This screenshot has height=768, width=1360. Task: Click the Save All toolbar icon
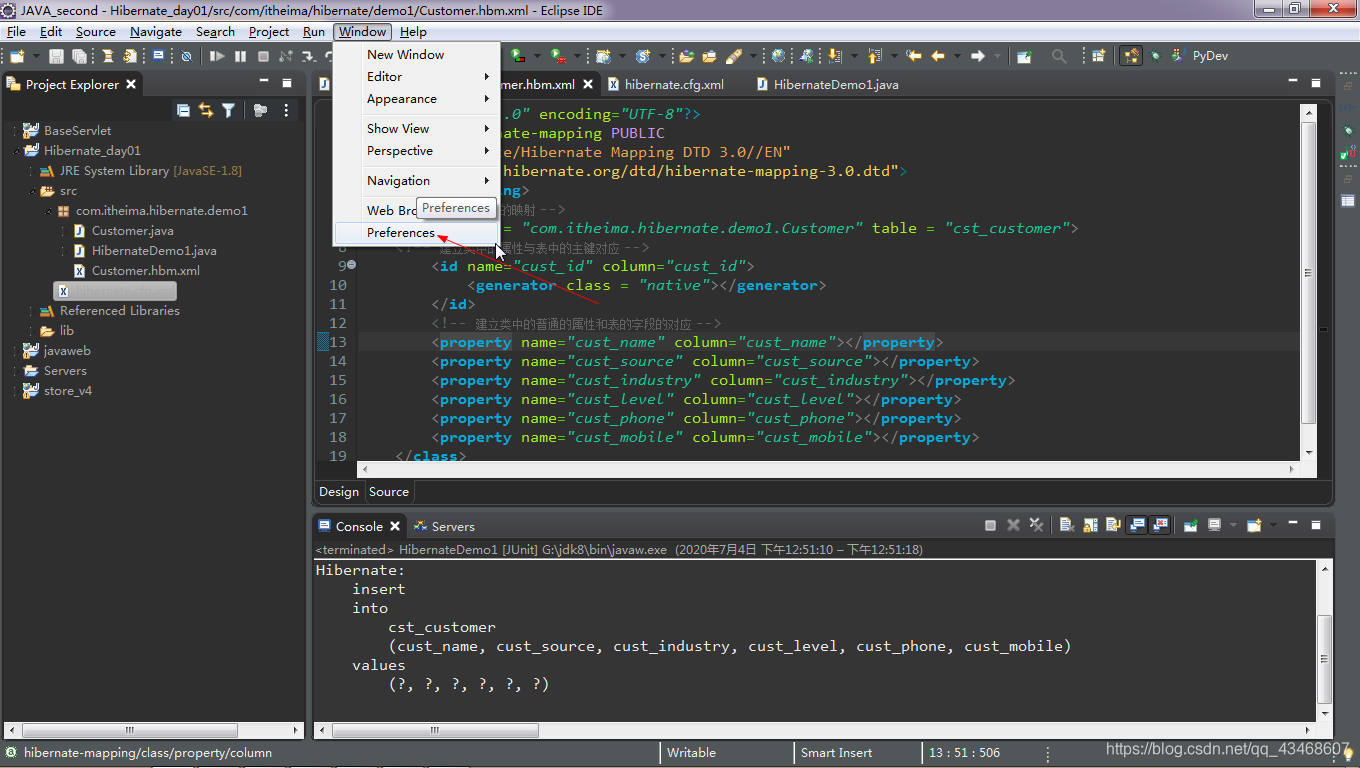tap(79, 56)
